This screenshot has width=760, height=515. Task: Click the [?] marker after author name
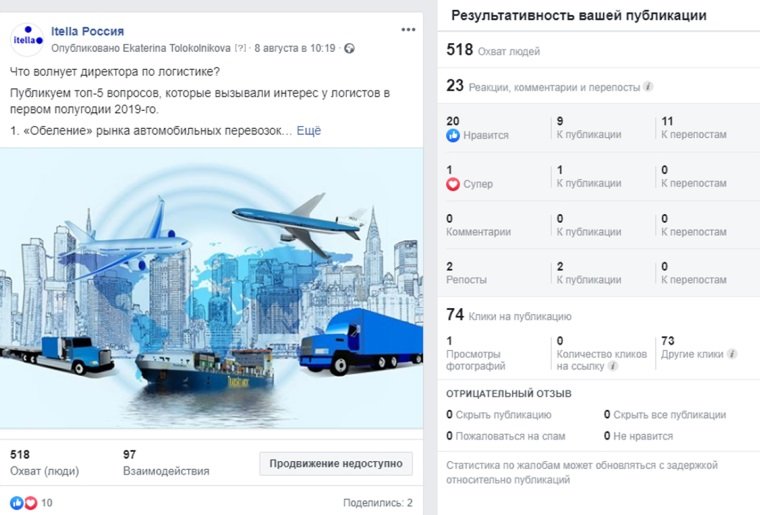pos(240,48)
